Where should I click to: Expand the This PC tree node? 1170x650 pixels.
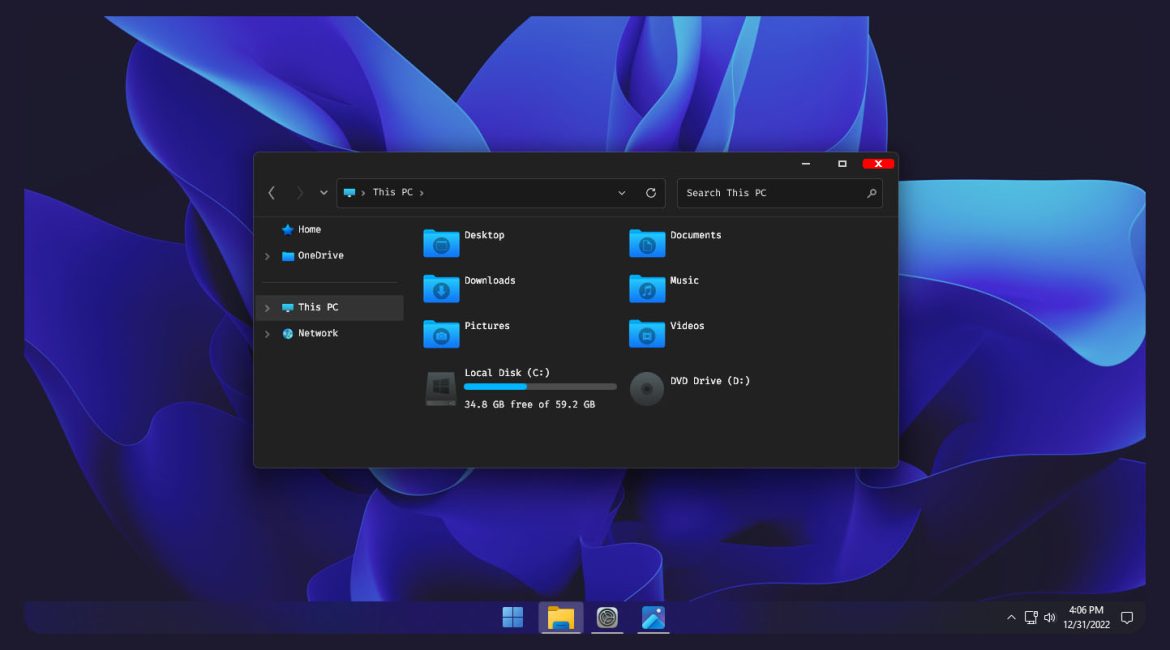267,307
